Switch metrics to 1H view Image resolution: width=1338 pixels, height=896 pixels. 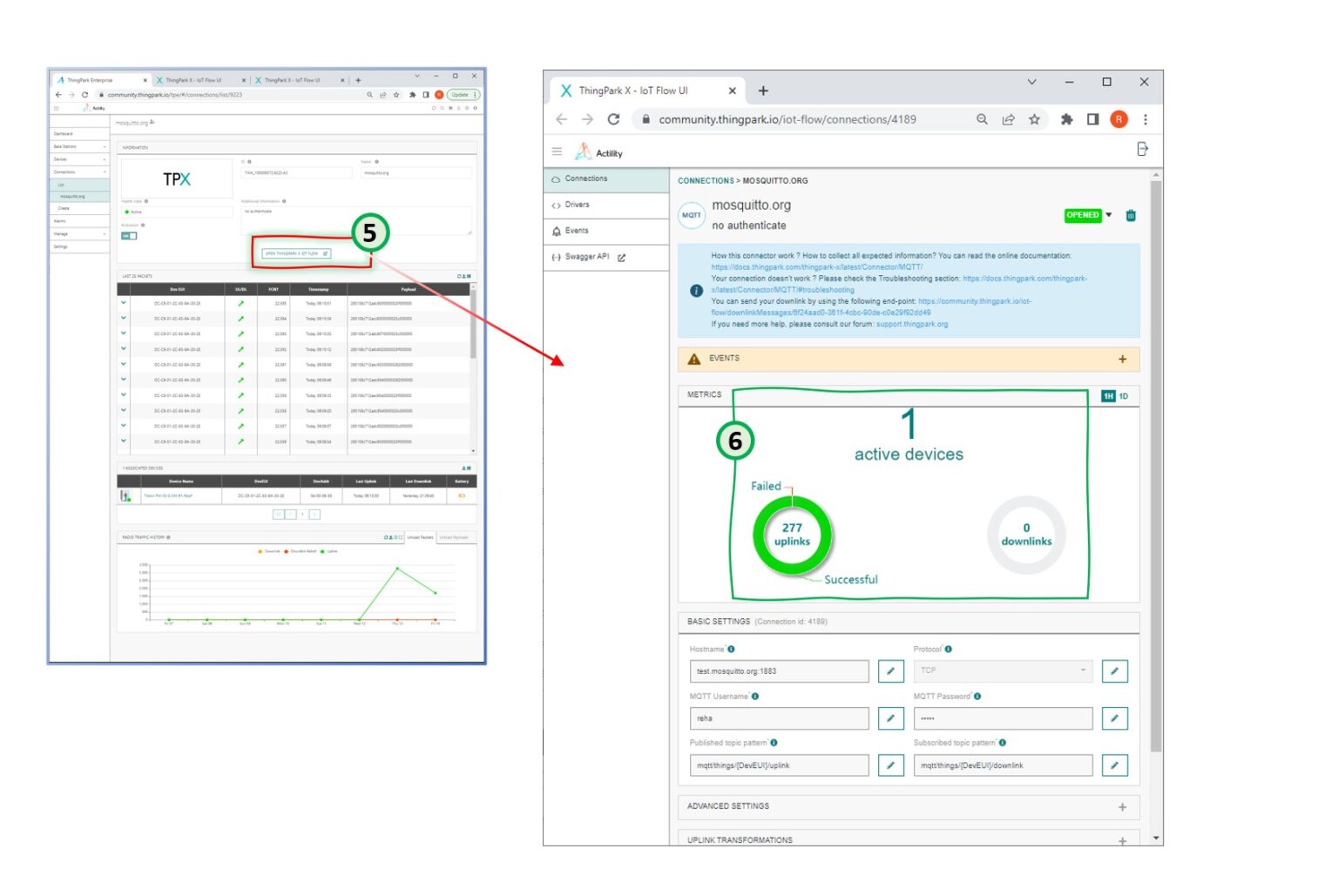click(x=1108, y=396)
